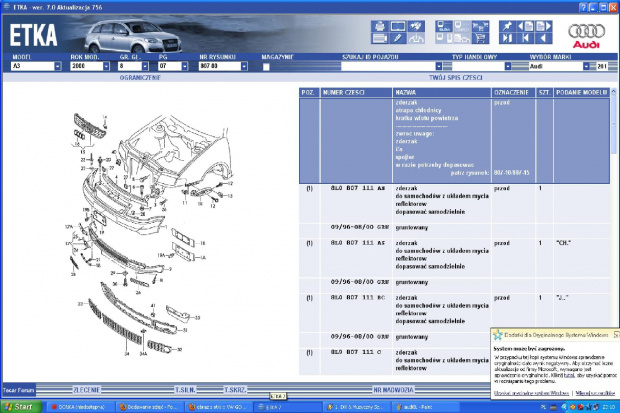The image size is (620, 413).
Task: Click the OZNACZENIE column header
Action: 513,93
